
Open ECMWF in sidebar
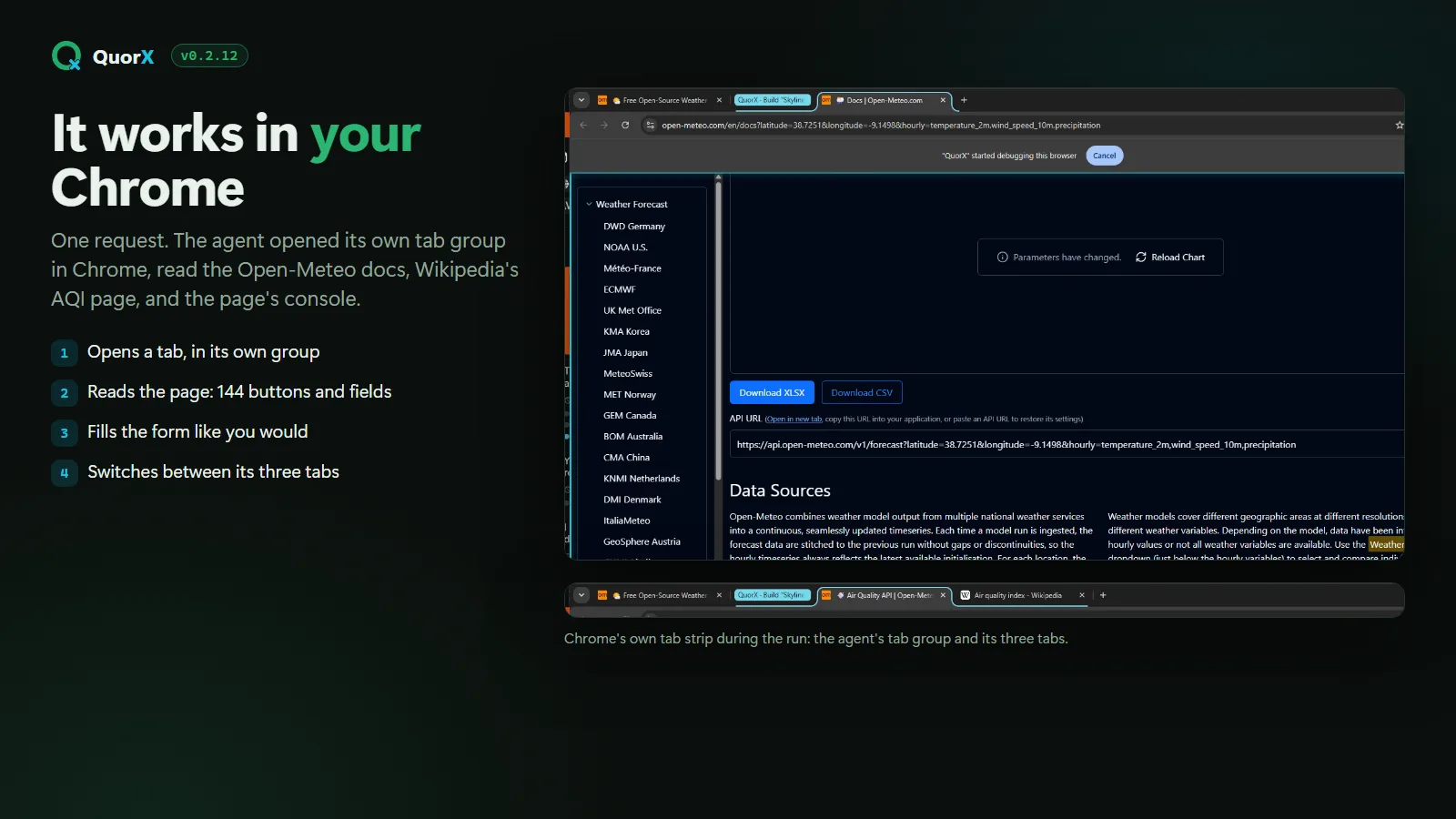coord(619,289)
